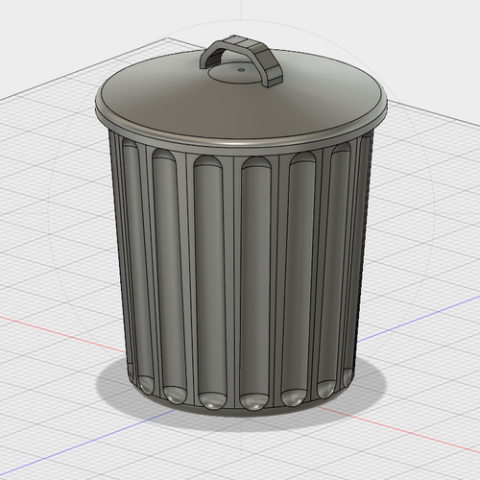Select the small hole at the lid center

pyautogui.click(x=241, y=70)
